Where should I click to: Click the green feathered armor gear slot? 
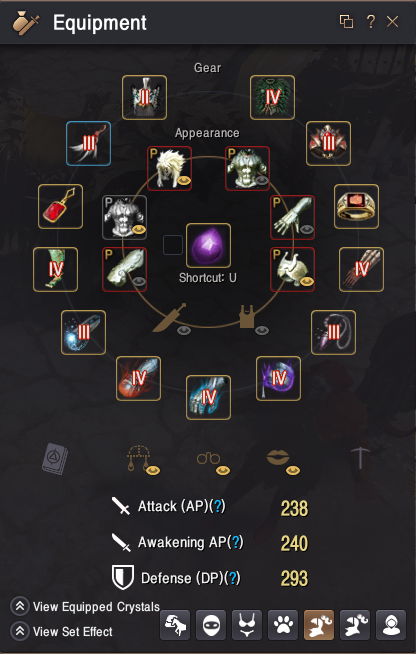point(272,98)
